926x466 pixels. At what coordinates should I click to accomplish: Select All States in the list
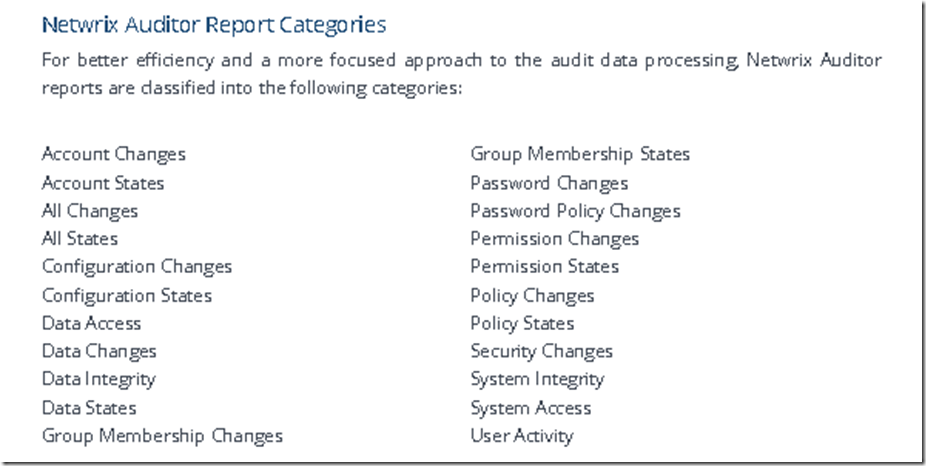pos(80,239)
